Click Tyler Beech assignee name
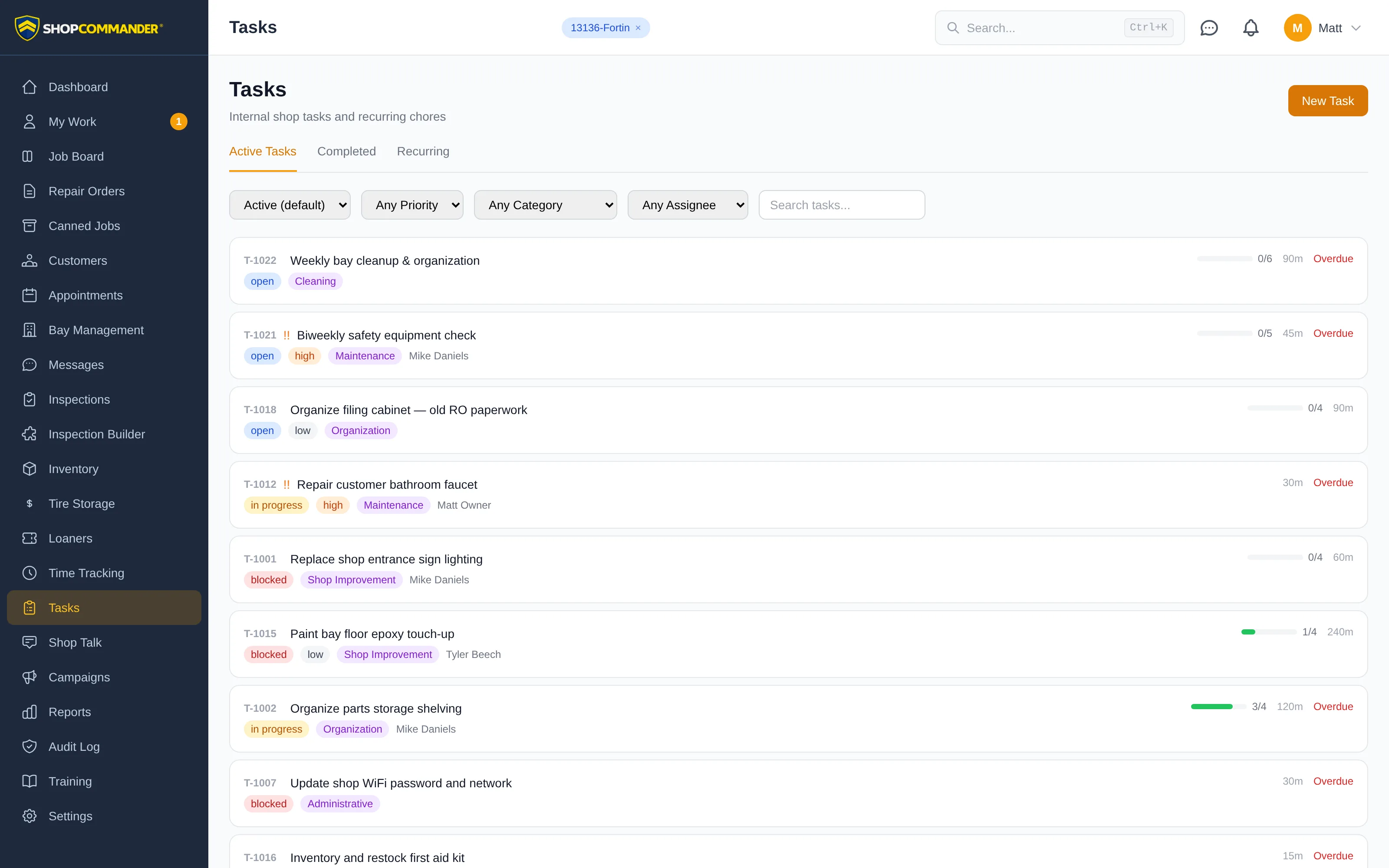Viewport: 1389px width, 868px height. (473, 654)
